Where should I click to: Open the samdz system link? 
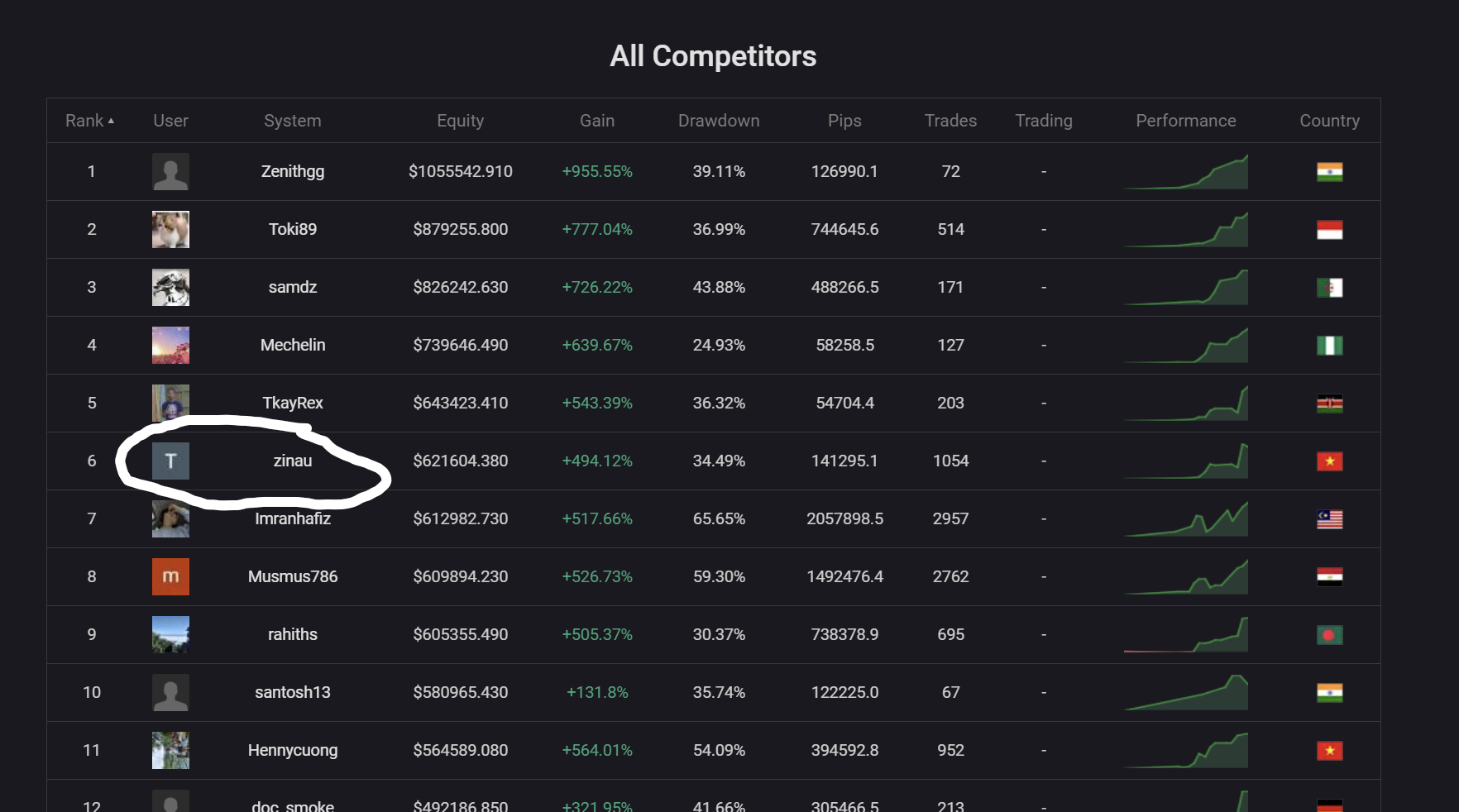pos(293,287)
